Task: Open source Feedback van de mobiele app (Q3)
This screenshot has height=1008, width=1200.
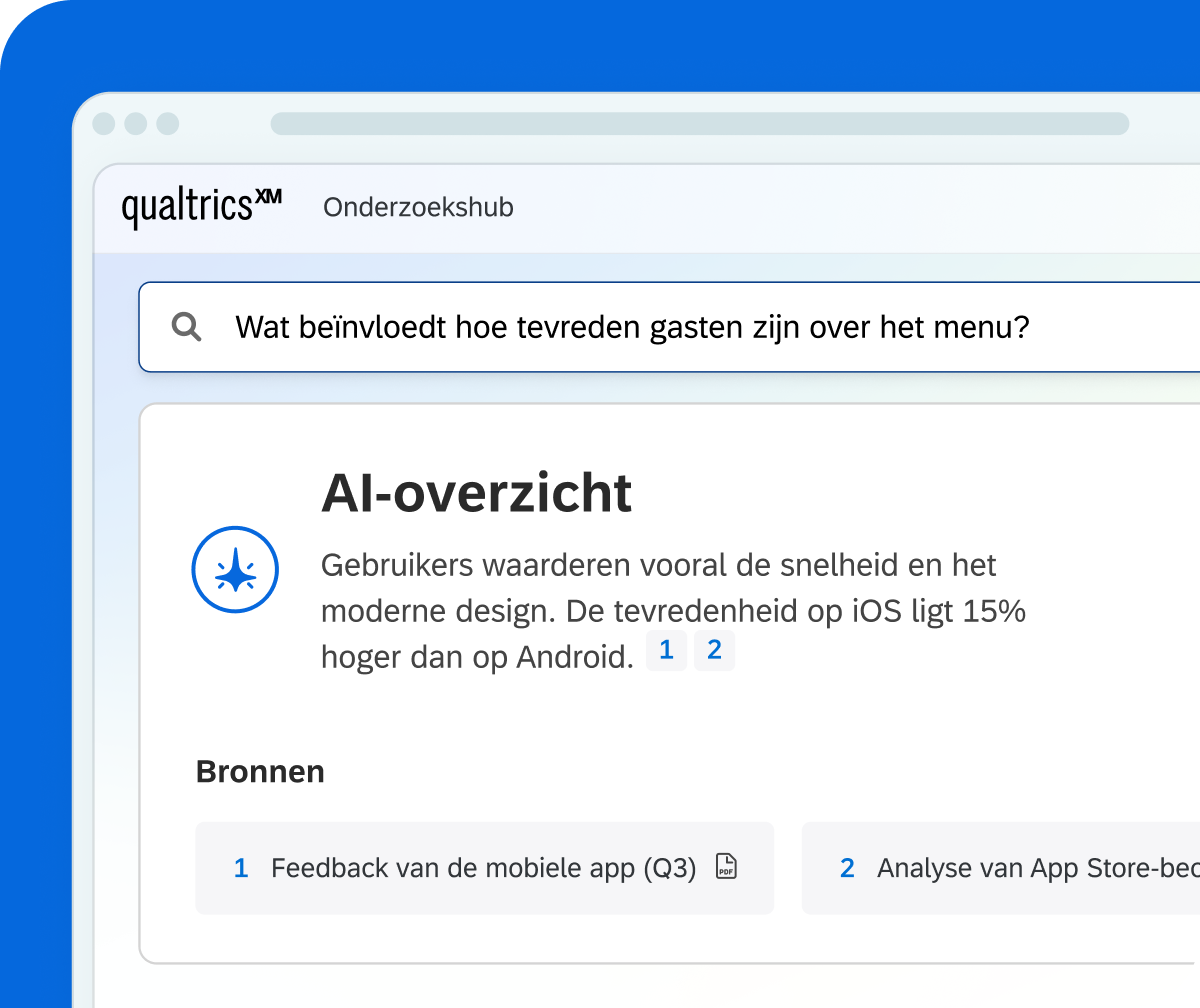Action: (485, 868)
